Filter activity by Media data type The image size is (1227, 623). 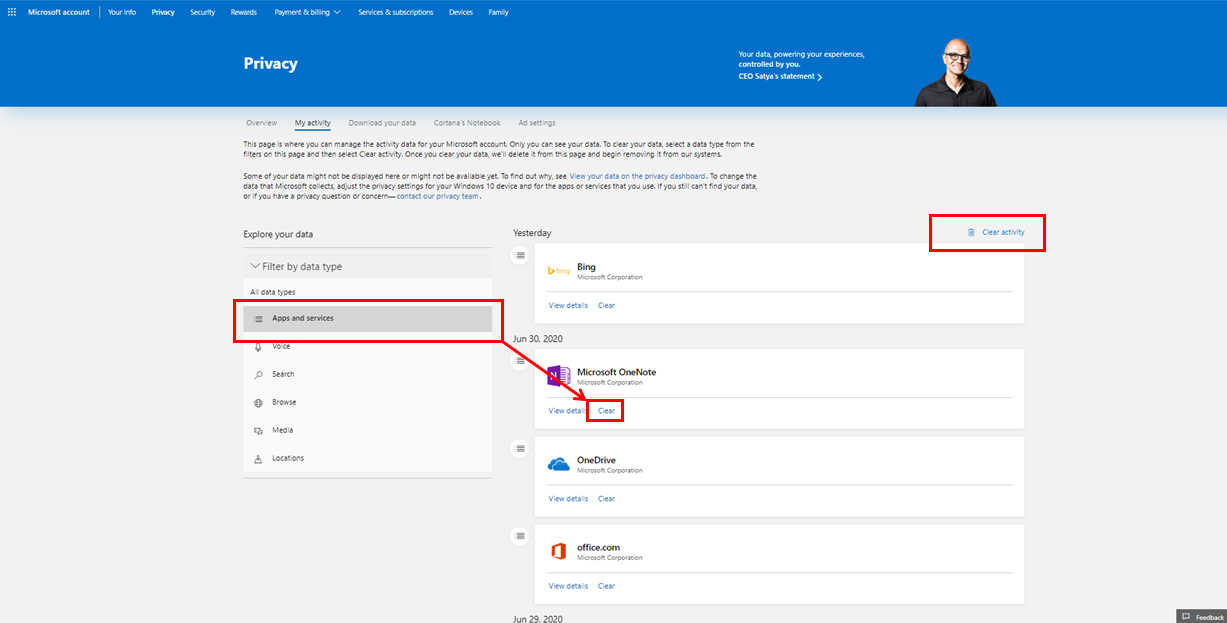pyautogui.click(x=281, y=430)
